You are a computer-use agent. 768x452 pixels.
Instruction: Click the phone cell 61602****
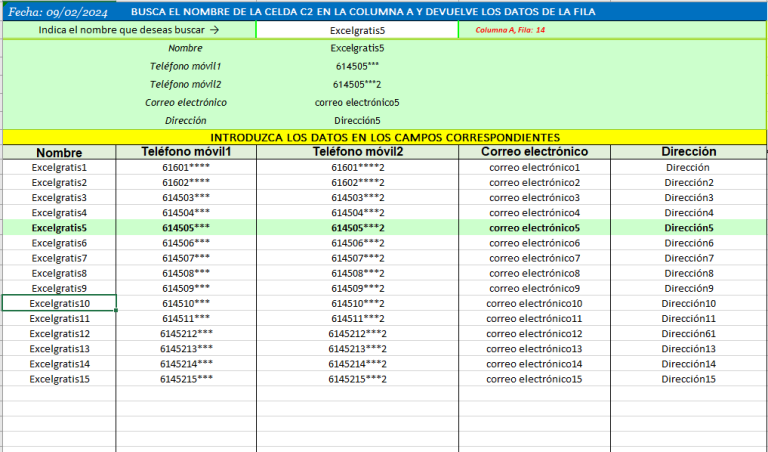[x=186, y=183]
